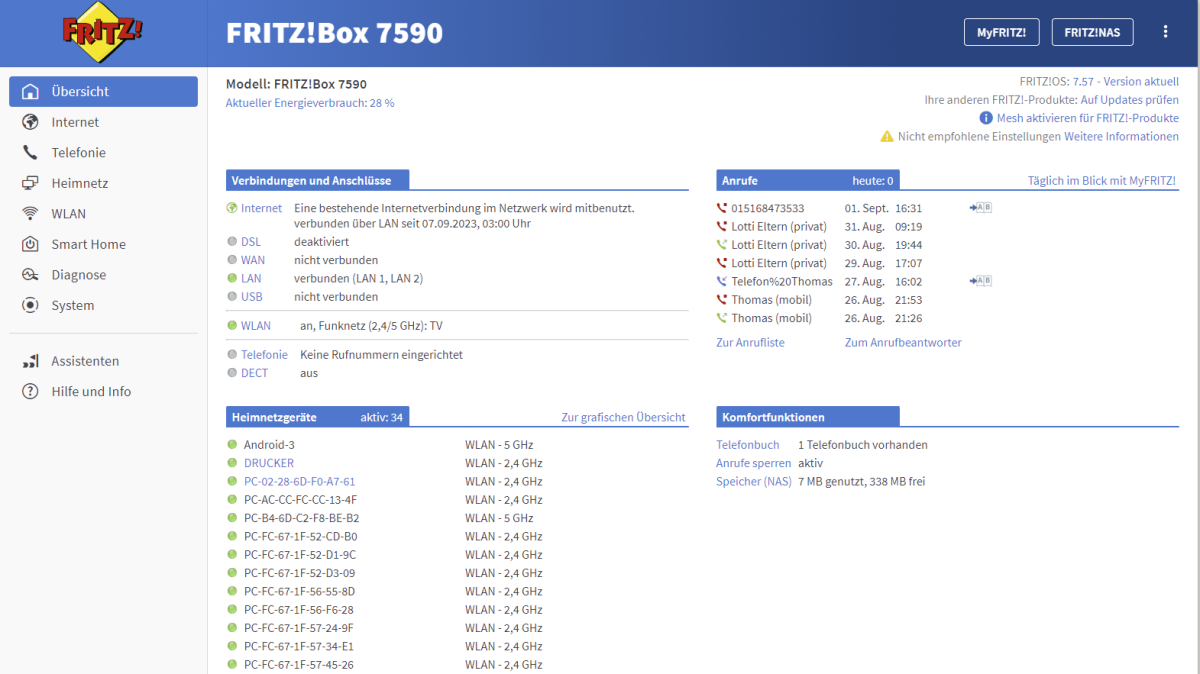1200x674 pixels.
Task: Open Zur grafischen Übersicht link
Action: point(624,418)
